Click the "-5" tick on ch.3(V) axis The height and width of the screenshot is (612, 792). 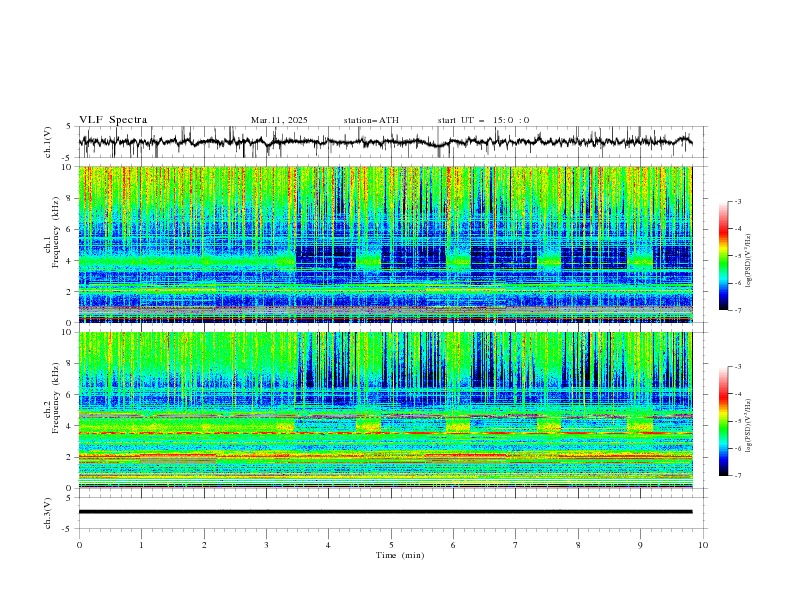[68, 529]
